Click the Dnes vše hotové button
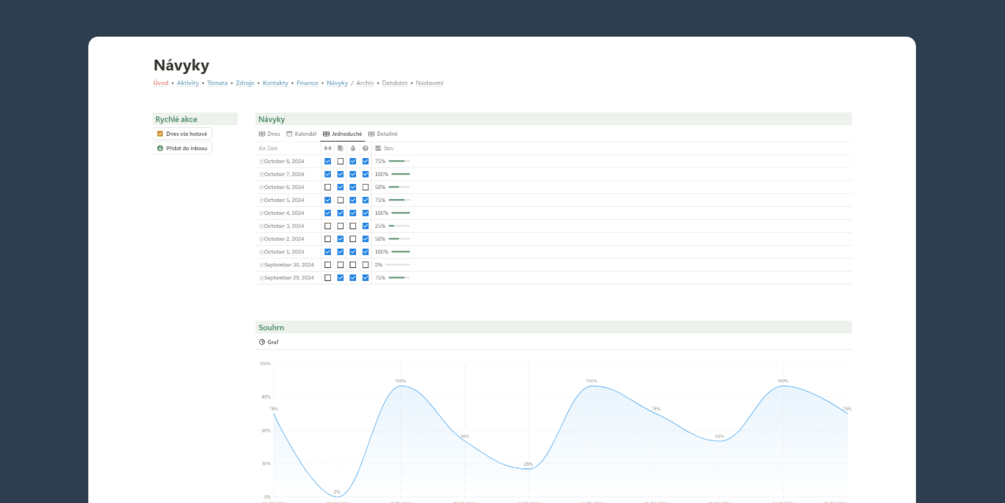The width and height of the screenshot is (1005, 503). [x=182, y=134]
